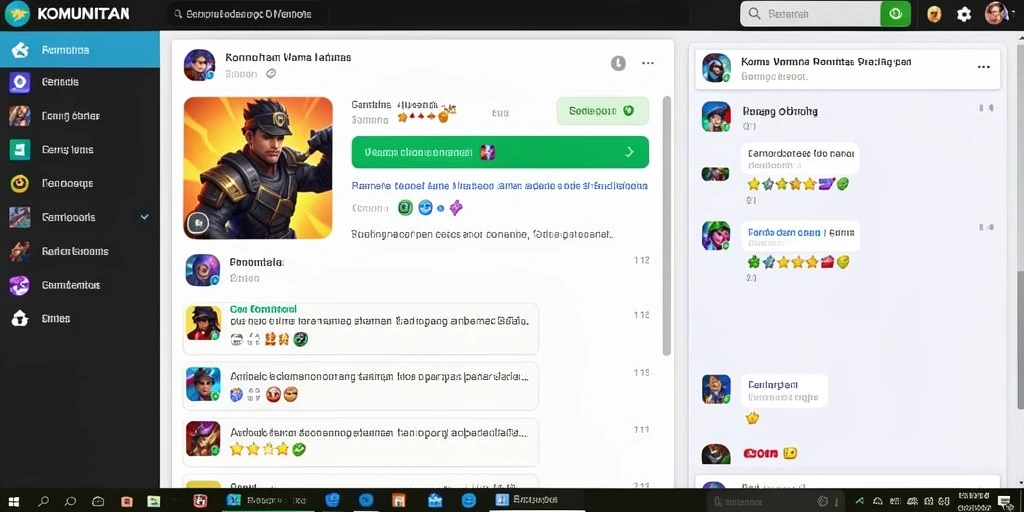Open the green-titled first list card
The width and height of the screenshot is (1024, 512).
pyautogui.click(x=360, y=328)
